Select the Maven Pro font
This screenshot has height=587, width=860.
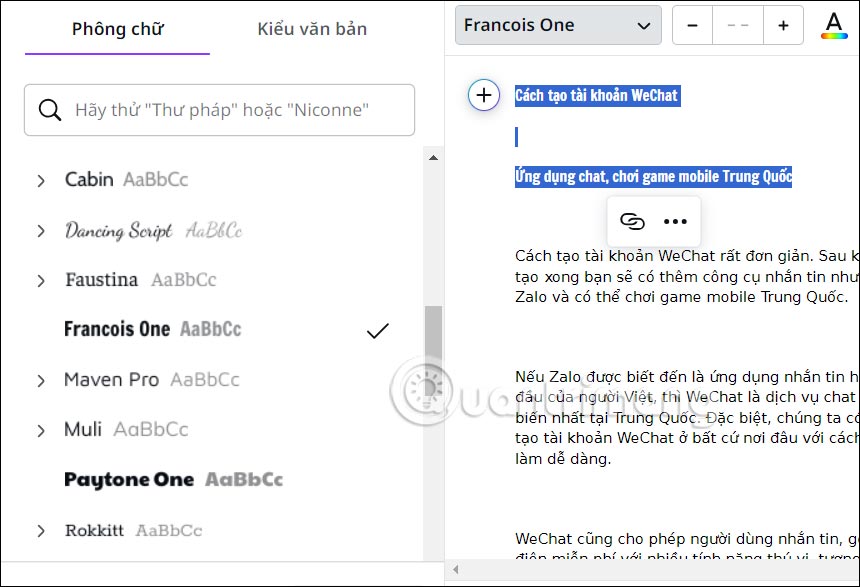pyautogui.click(x=111, y=380)
